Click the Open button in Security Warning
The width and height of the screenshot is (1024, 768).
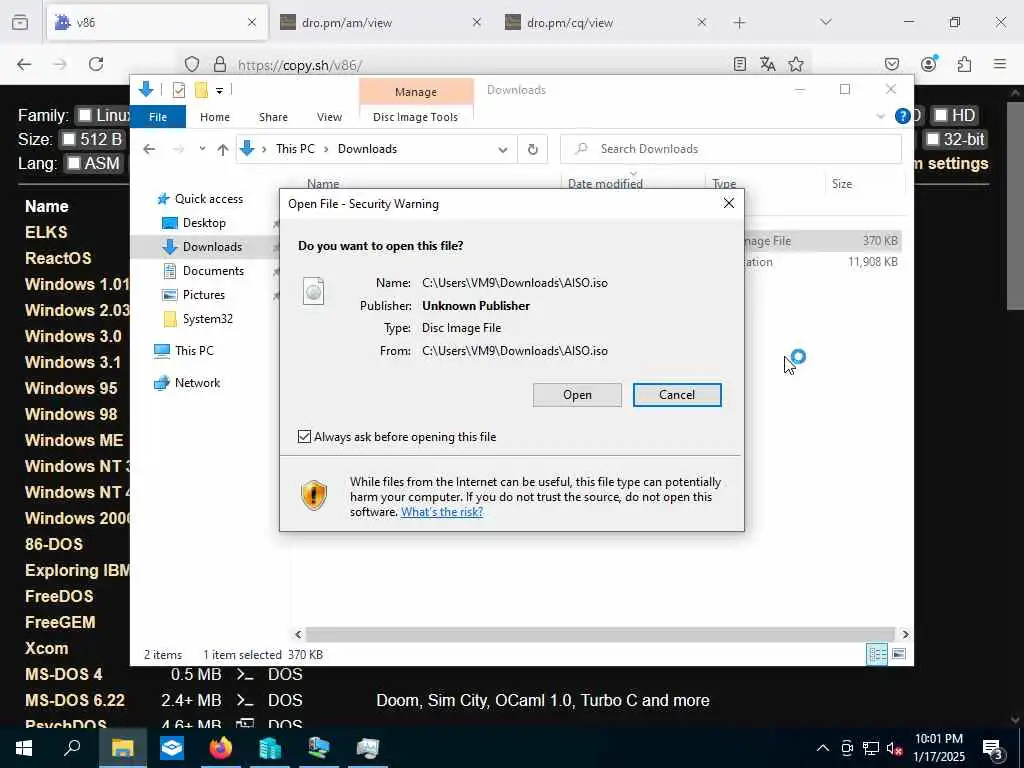(x=577, y=394)
